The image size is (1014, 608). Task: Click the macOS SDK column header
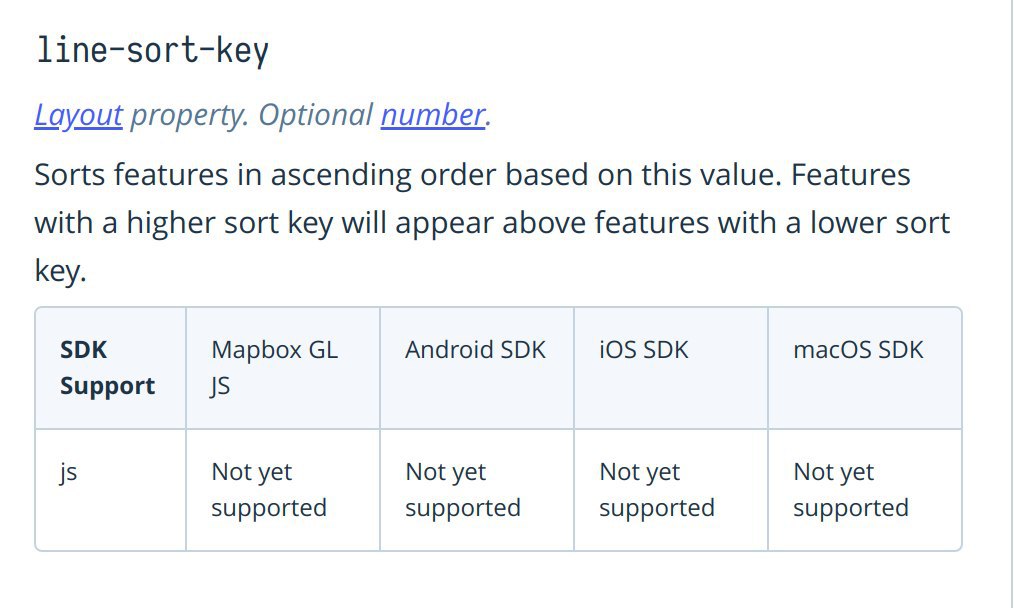(x=858, y=350)
